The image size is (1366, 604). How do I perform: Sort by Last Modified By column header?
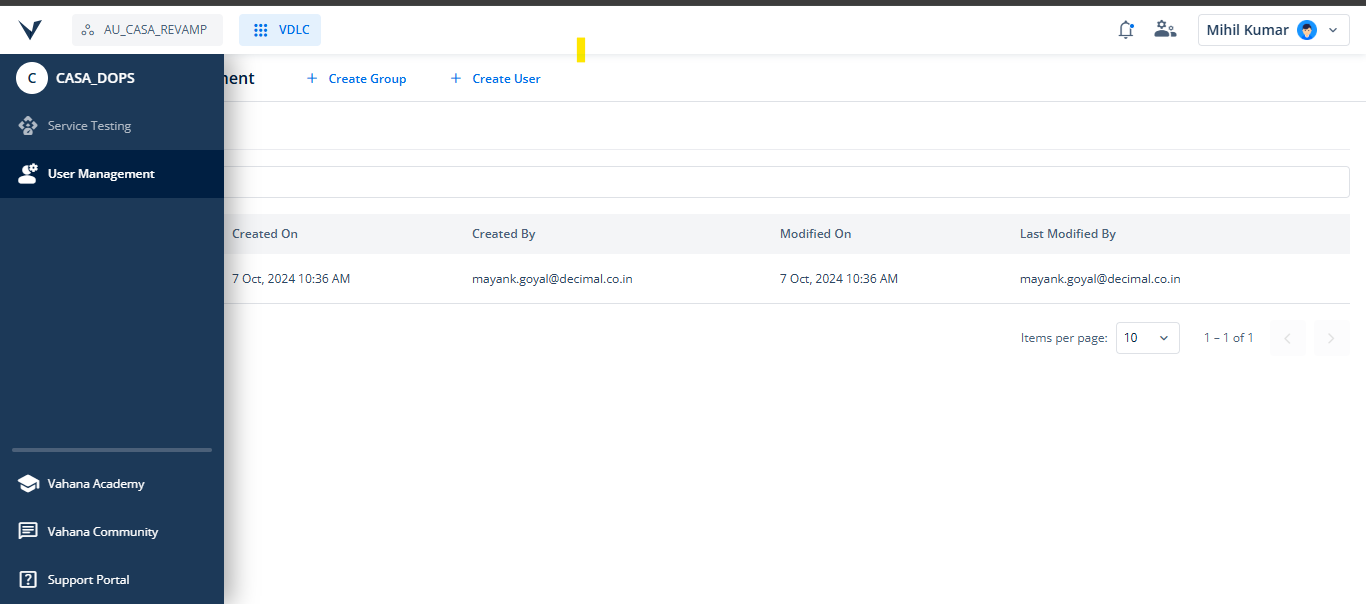click(x=1068, y=234)
